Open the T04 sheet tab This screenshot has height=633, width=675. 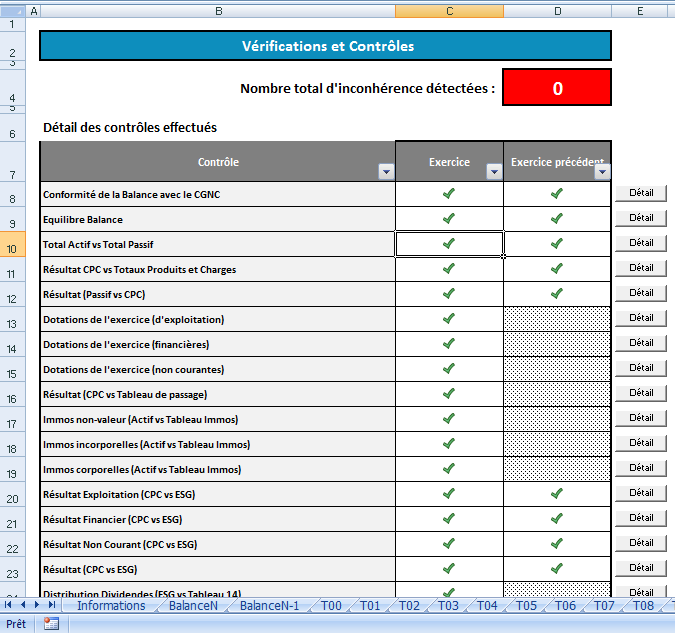pyautogui.click(x=487, y=605)
